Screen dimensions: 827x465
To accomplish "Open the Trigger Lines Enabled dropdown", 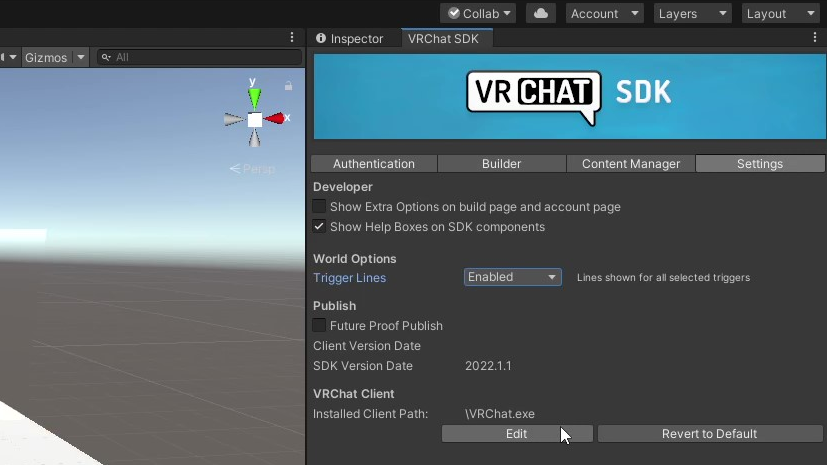I will click(x=513, y=277).
